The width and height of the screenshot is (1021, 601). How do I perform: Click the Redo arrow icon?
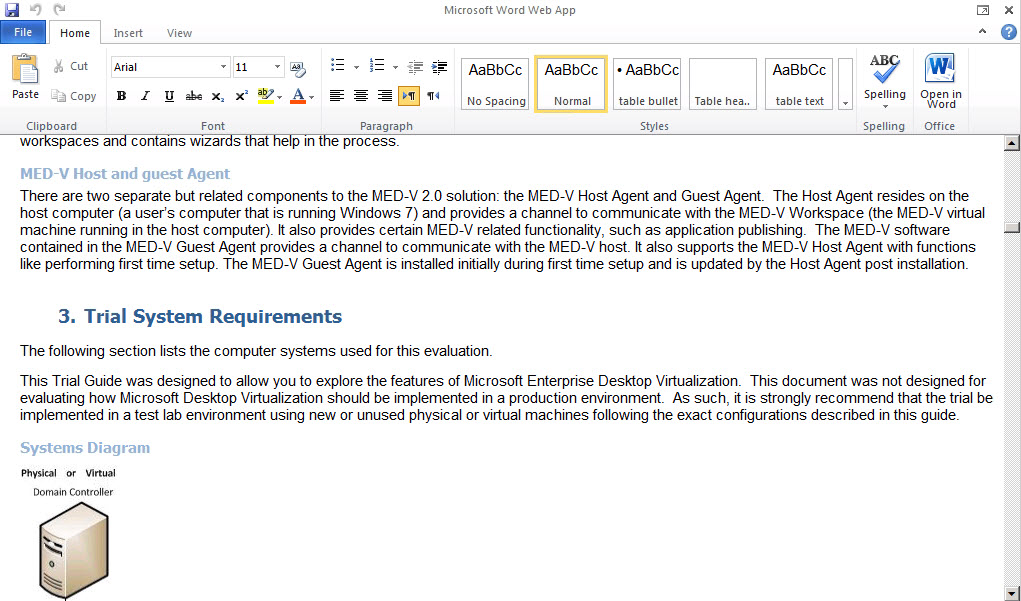[59, 10]
